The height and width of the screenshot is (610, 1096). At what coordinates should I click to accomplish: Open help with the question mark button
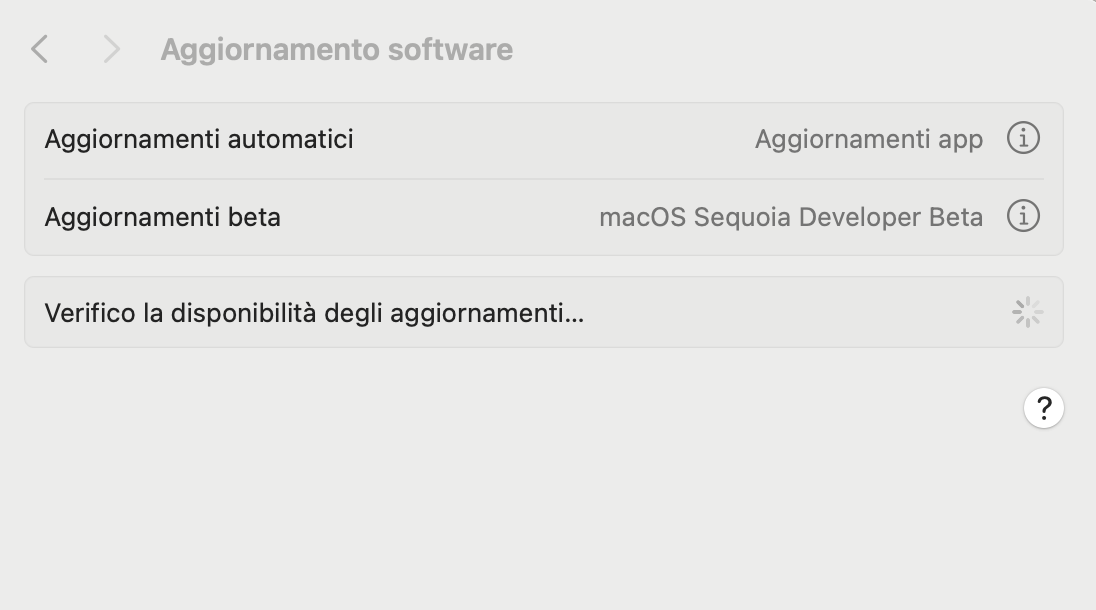[x=1043, y=408]
